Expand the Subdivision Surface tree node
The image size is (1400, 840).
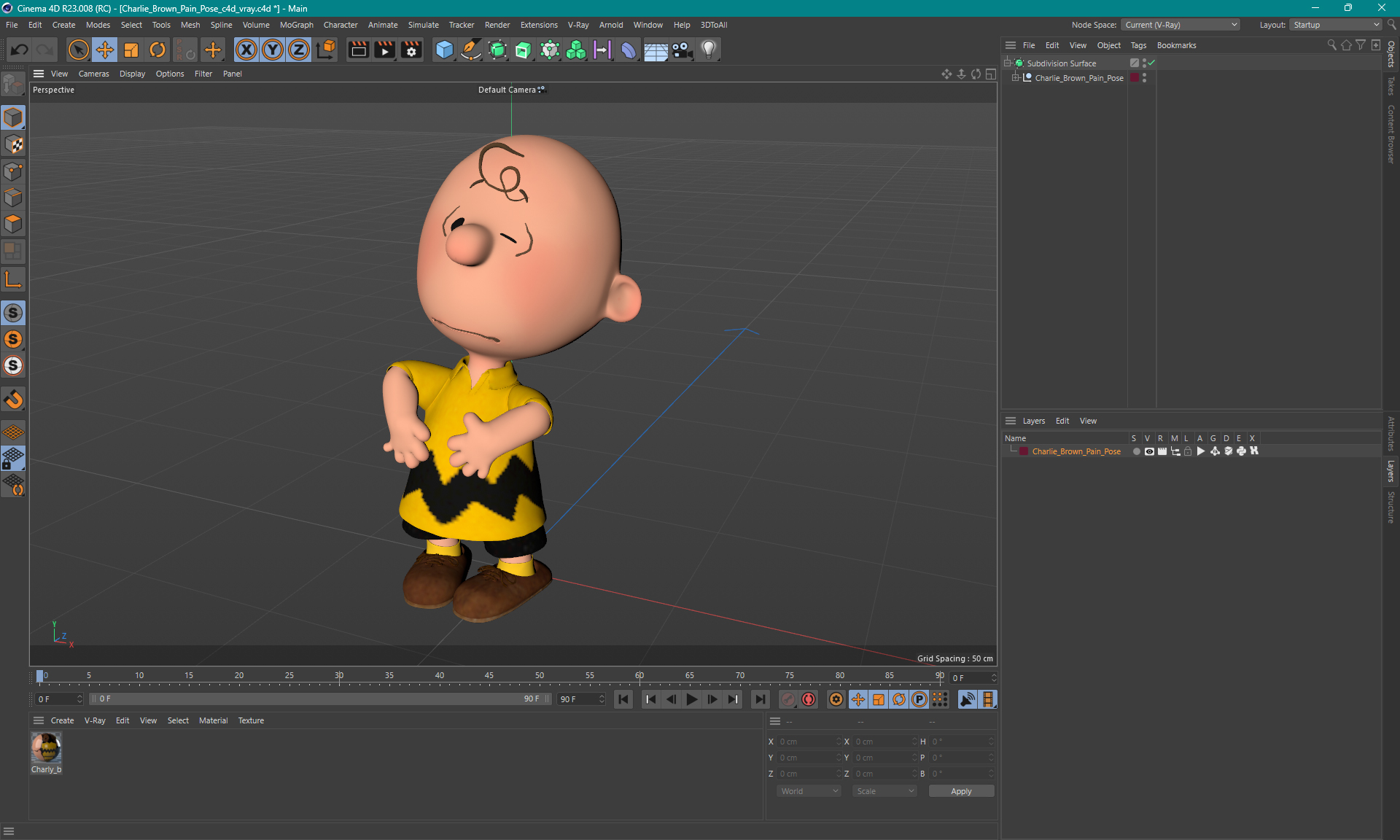point(1008,63)
